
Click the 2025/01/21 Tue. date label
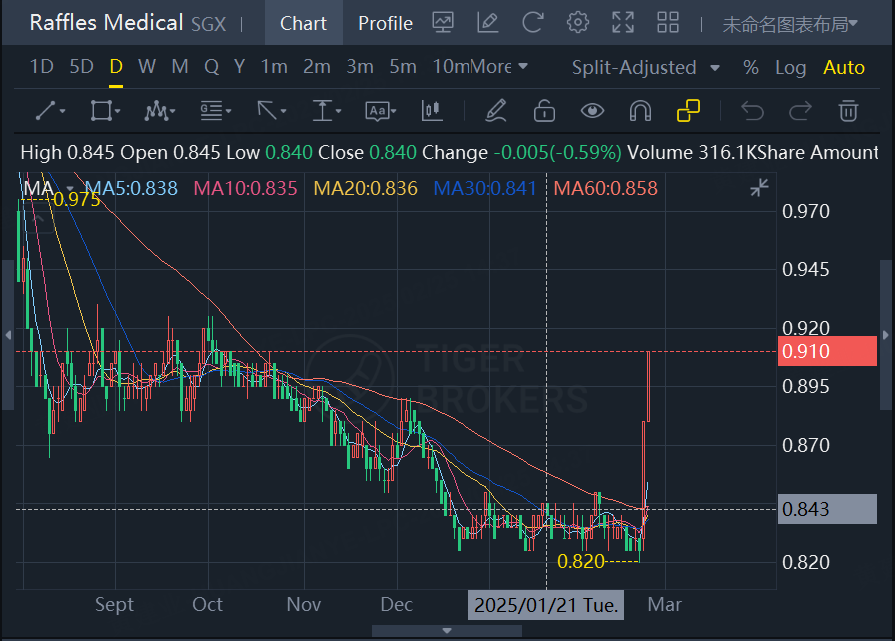(546, 605)
